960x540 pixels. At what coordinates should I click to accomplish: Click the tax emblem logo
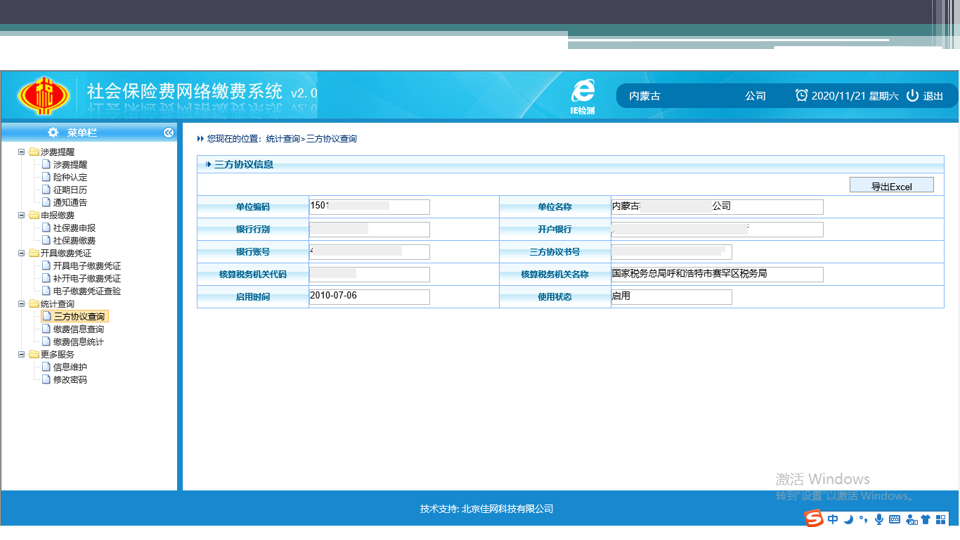pyautogui.click(x=43, y=96)
